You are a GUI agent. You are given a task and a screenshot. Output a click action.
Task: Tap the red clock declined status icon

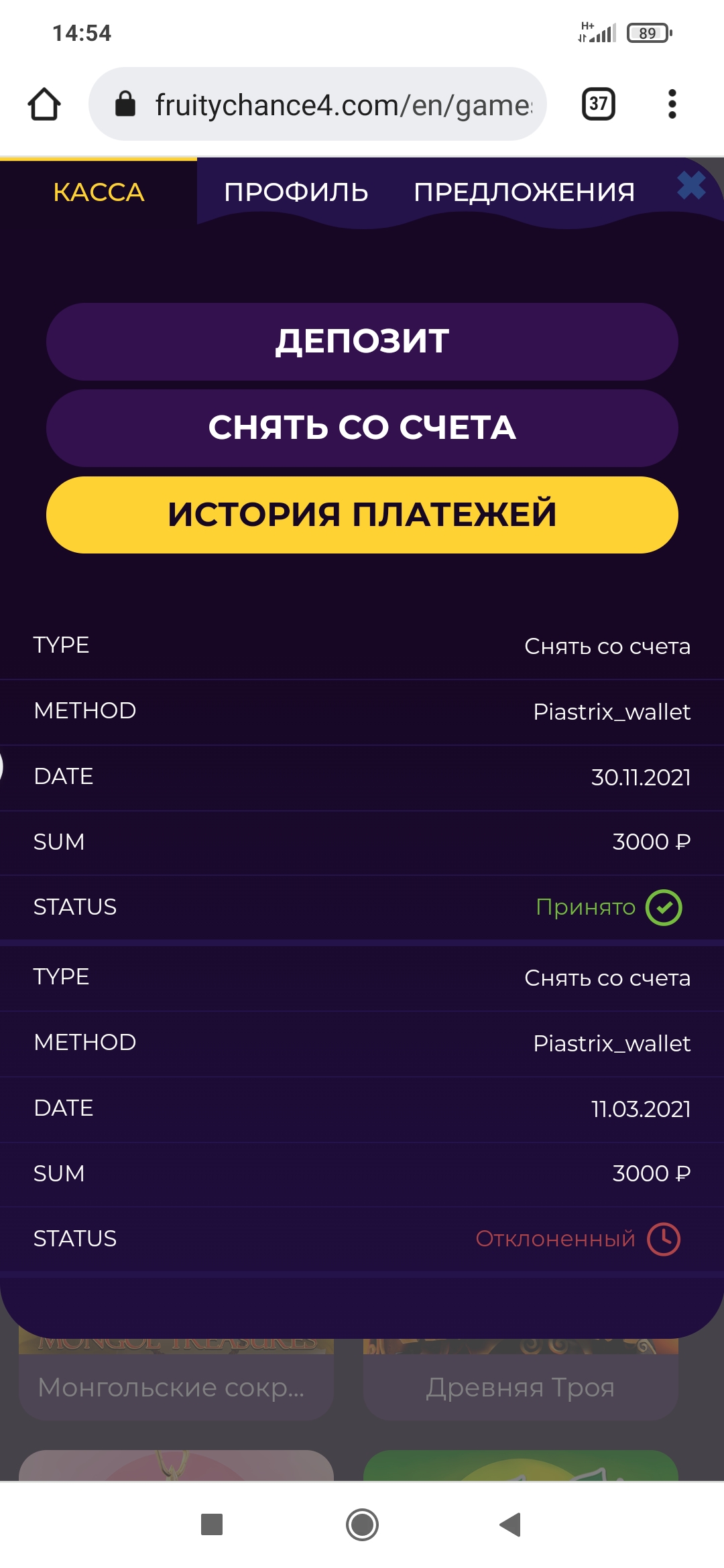[x=664, y=1239]
